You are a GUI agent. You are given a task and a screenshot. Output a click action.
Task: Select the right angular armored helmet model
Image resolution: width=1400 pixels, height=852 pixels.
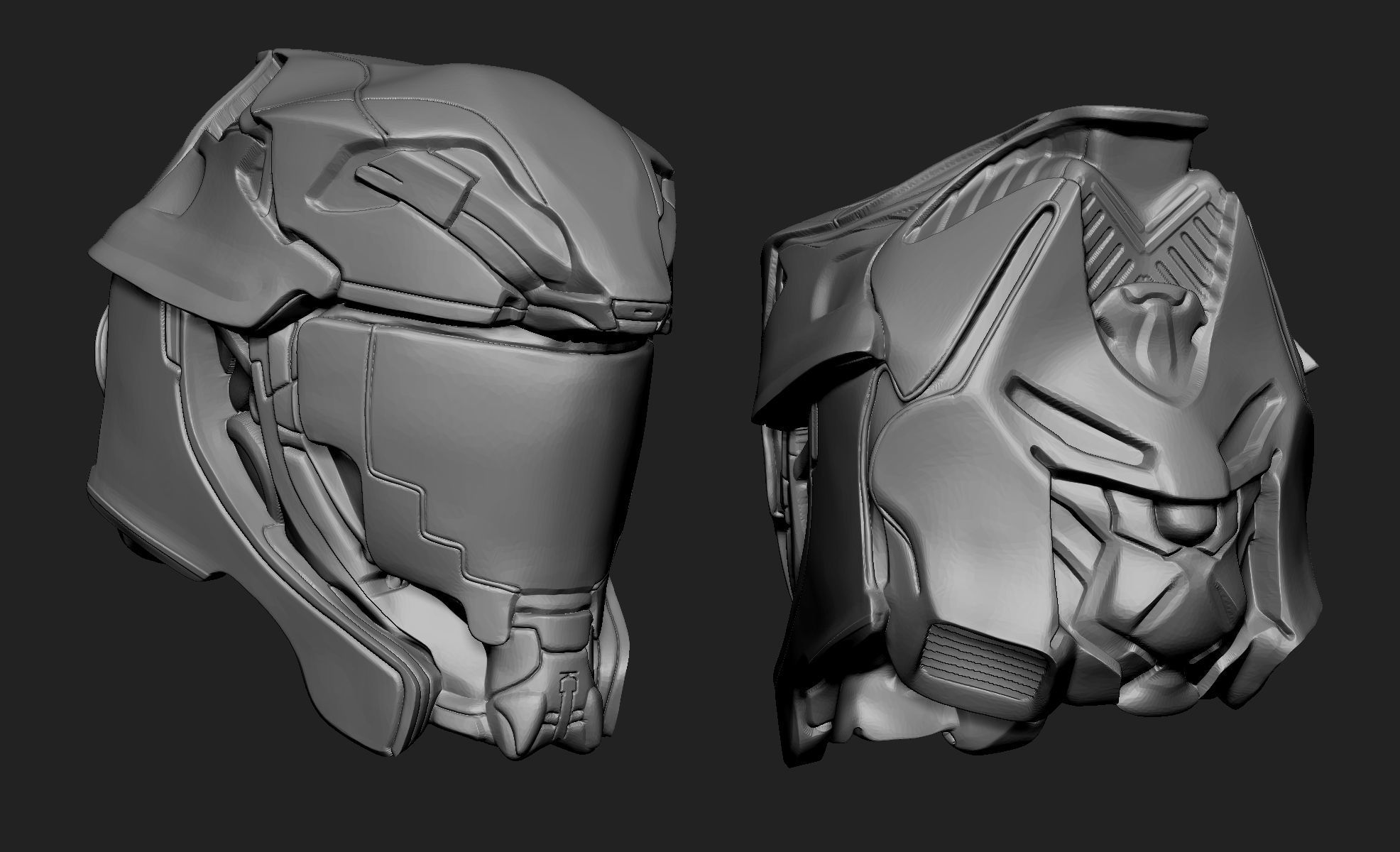[1037, 437]
